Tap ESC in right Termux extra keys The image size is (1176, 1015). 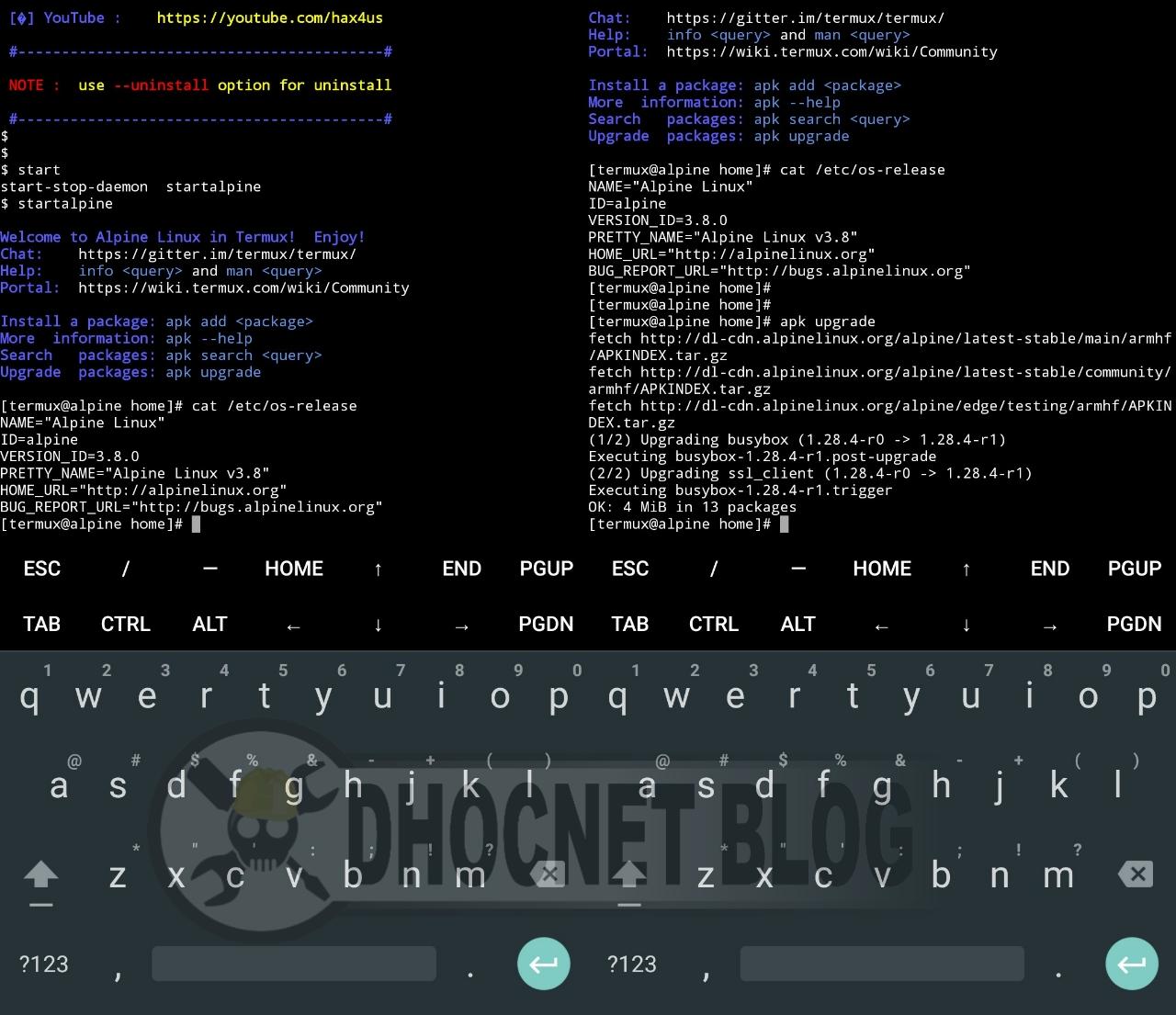point(630,569)
